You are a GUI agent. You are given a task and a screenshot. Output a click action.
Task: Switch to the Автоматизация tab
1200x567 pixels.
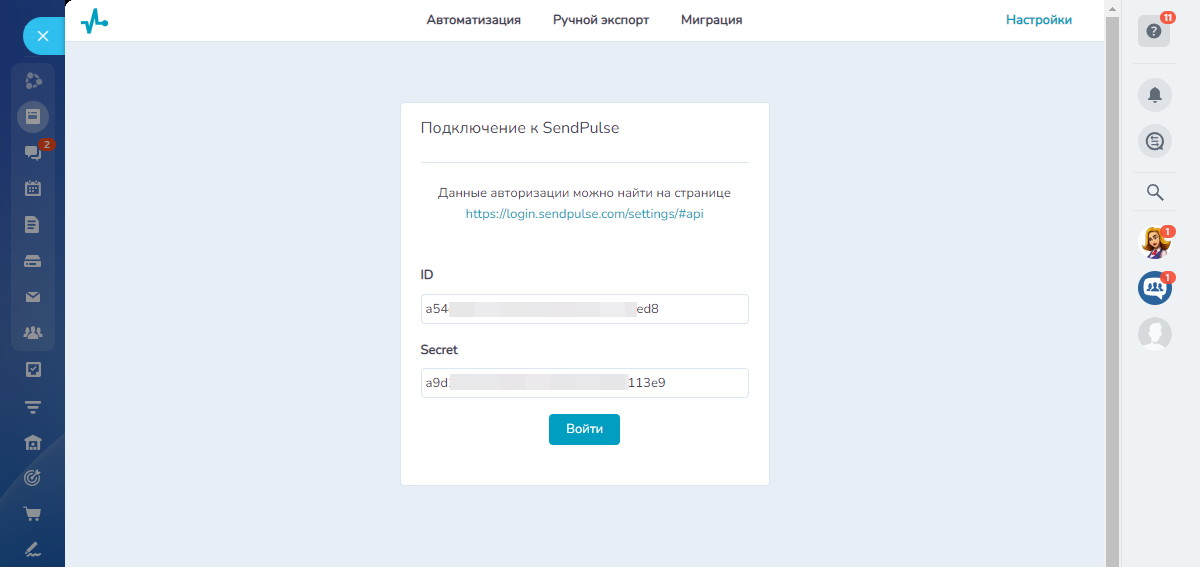[x=473, y=20]
